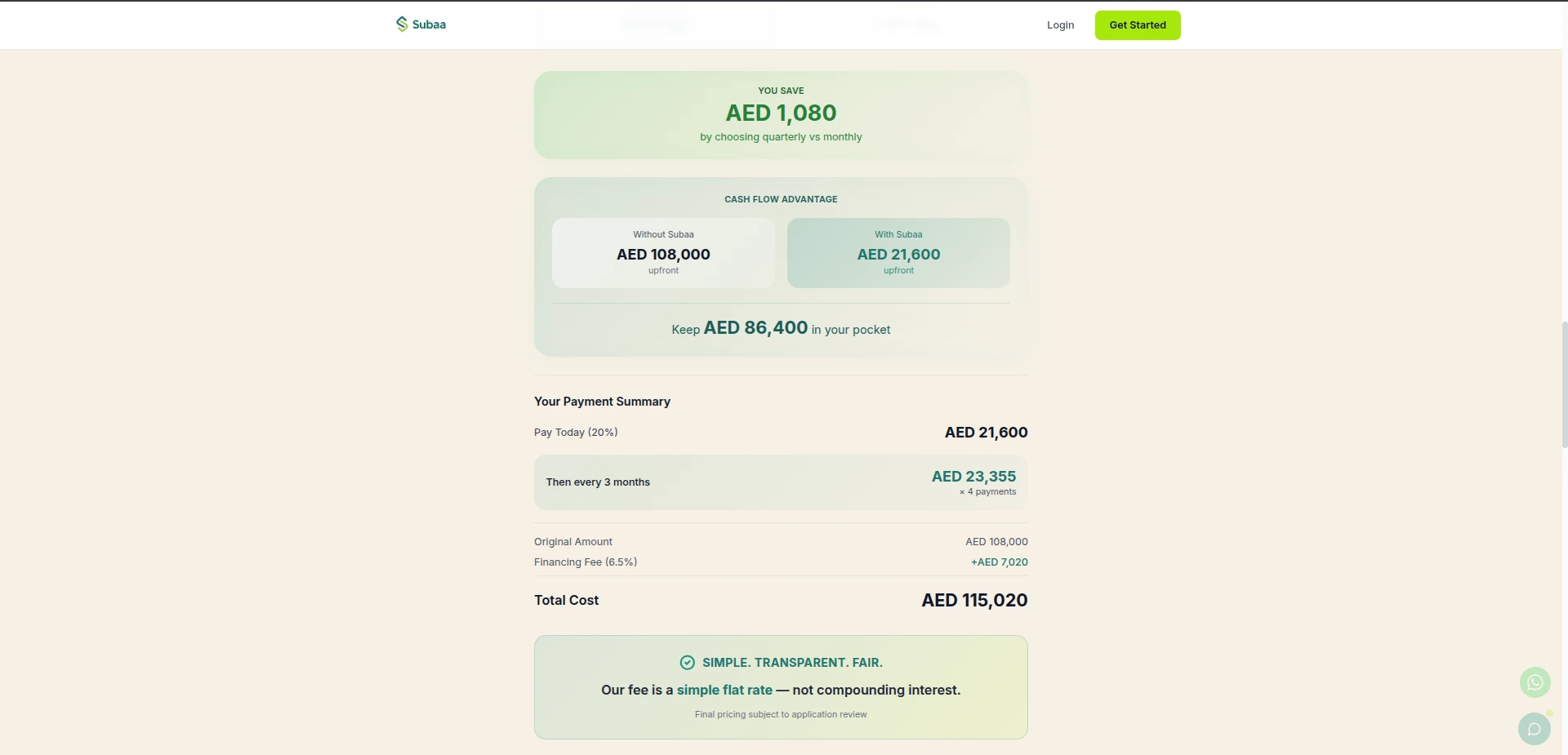Select the With Subaa upfront card
The height and width of the screenshot is (755, 1568).
898,253
